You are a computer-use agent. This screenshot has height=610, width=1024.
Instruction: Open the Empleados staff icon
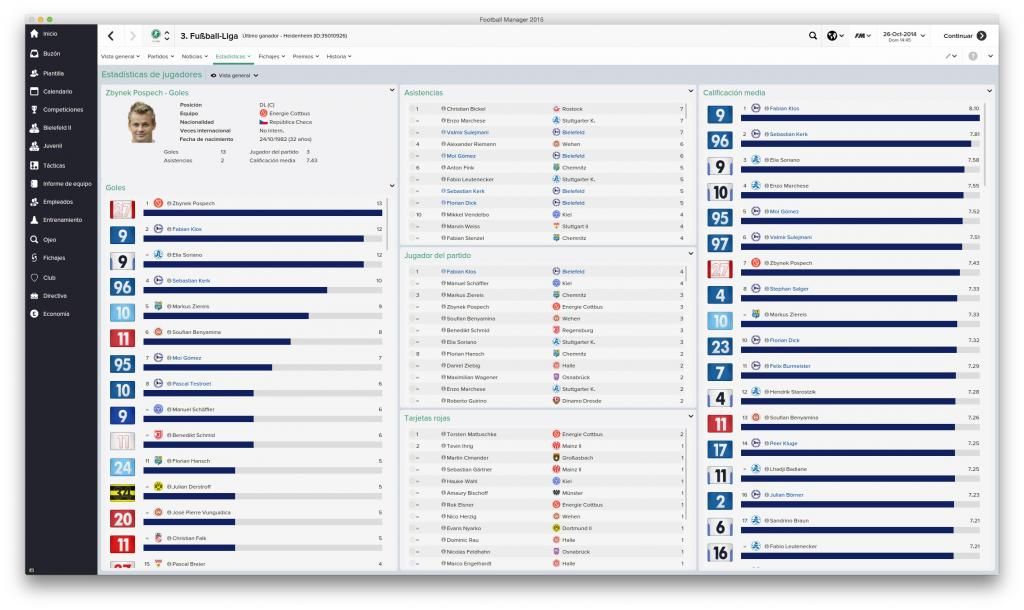(34, 202)
